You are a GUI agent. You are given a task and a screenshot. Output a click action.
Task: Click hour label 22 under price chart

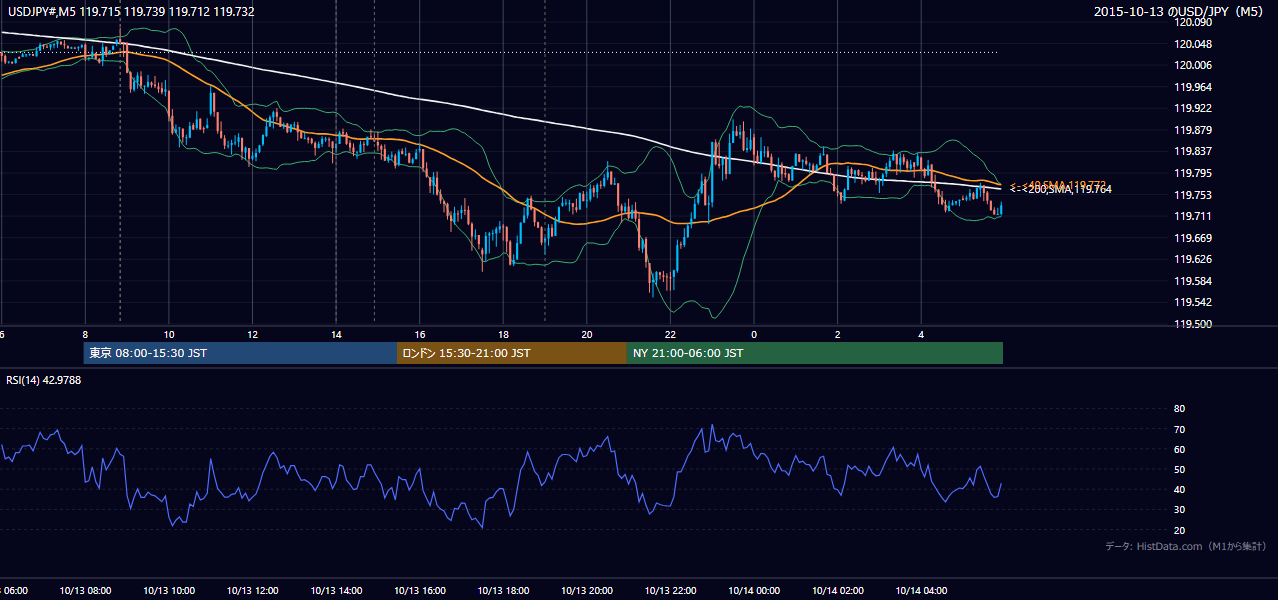670,334
